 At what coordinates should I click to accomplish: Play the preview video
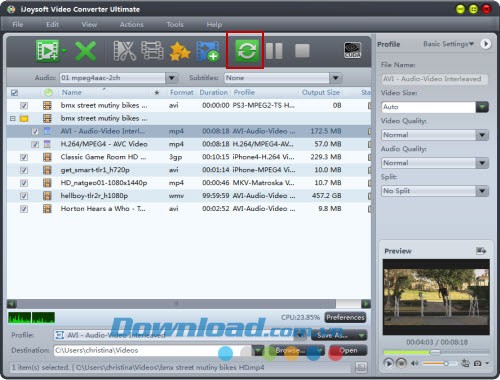tap(388, 363)
